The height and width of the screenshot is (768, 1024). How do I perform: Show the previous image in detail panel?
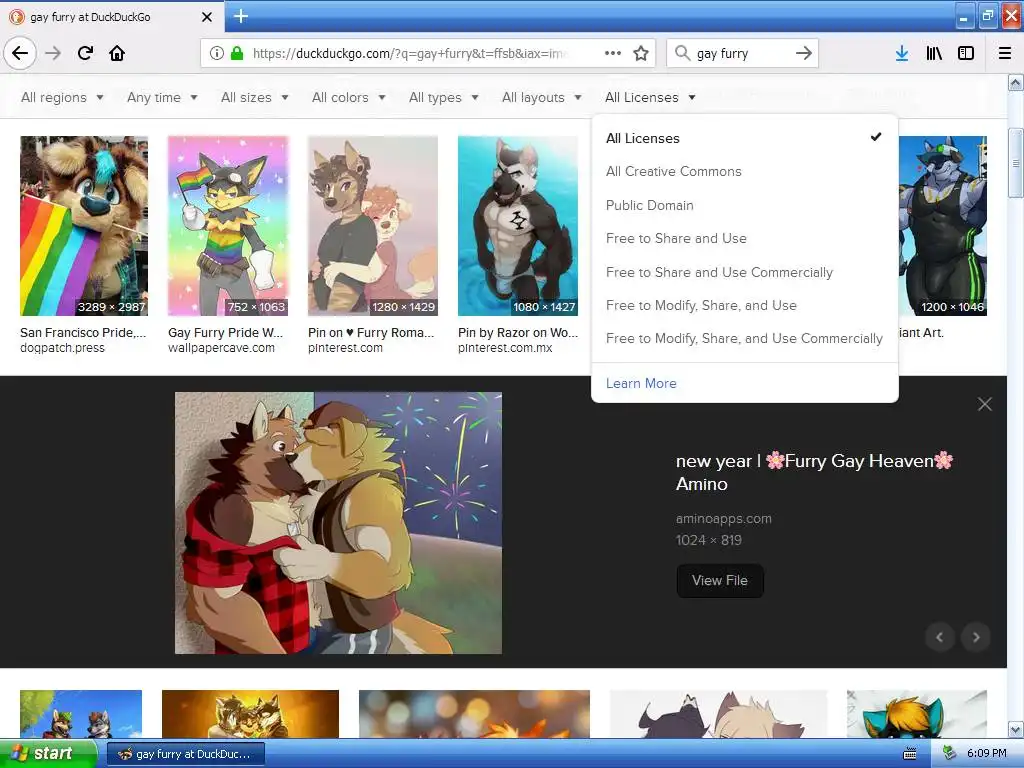point(940,637)
